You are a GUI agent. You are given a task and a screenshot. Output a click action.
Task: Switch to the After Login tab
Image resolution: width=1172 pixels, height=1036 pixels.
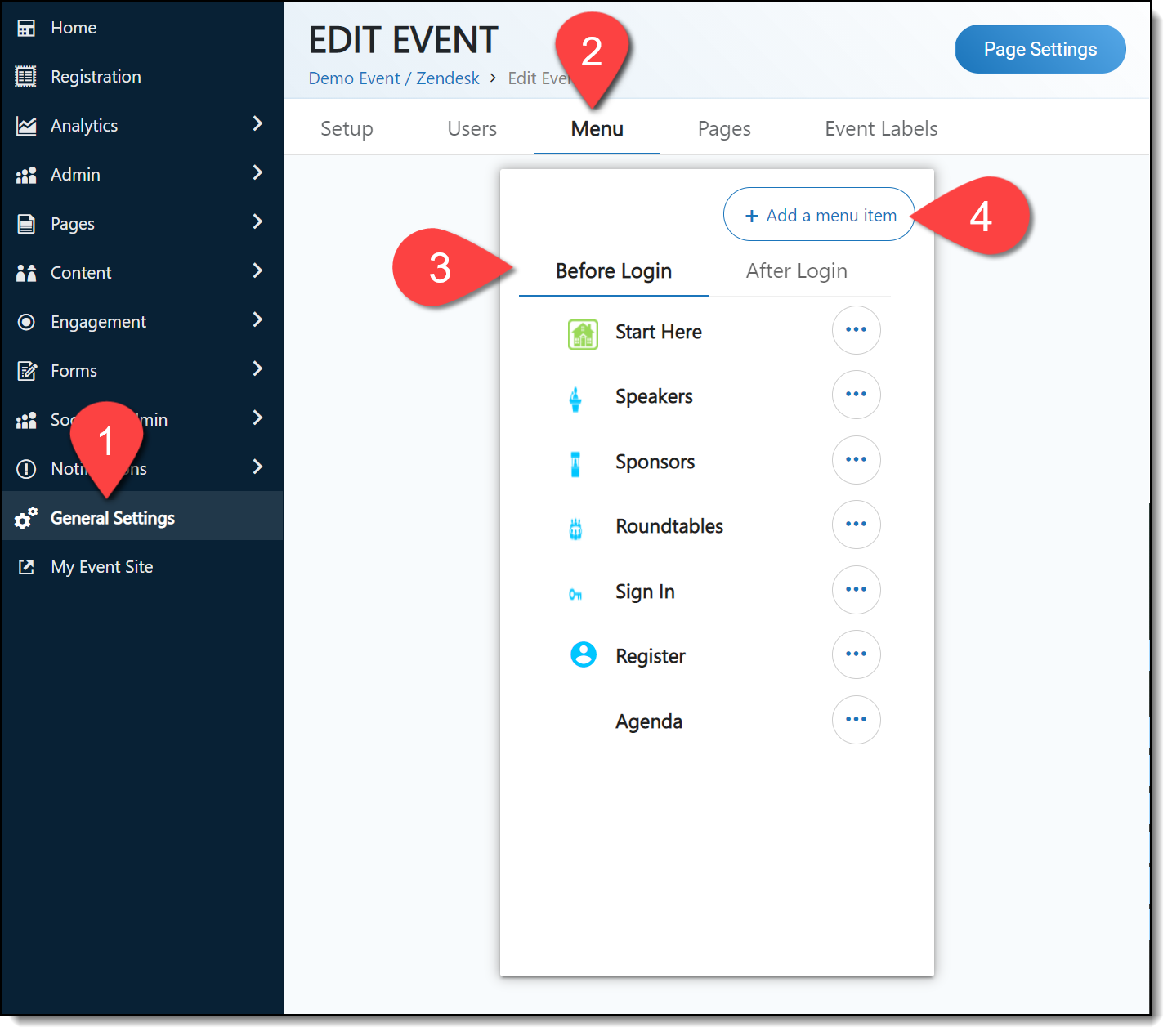pyautogui.click(x=796, y=271)
